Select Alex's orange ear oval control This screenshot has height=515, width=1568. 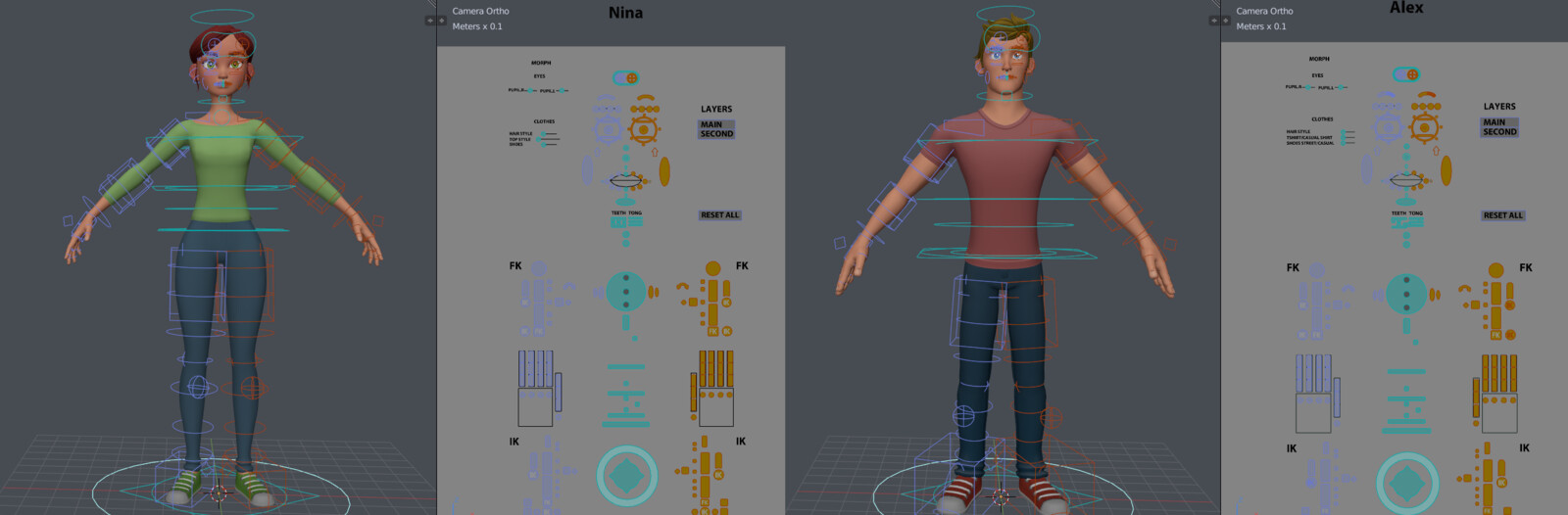pos(1445,169)
